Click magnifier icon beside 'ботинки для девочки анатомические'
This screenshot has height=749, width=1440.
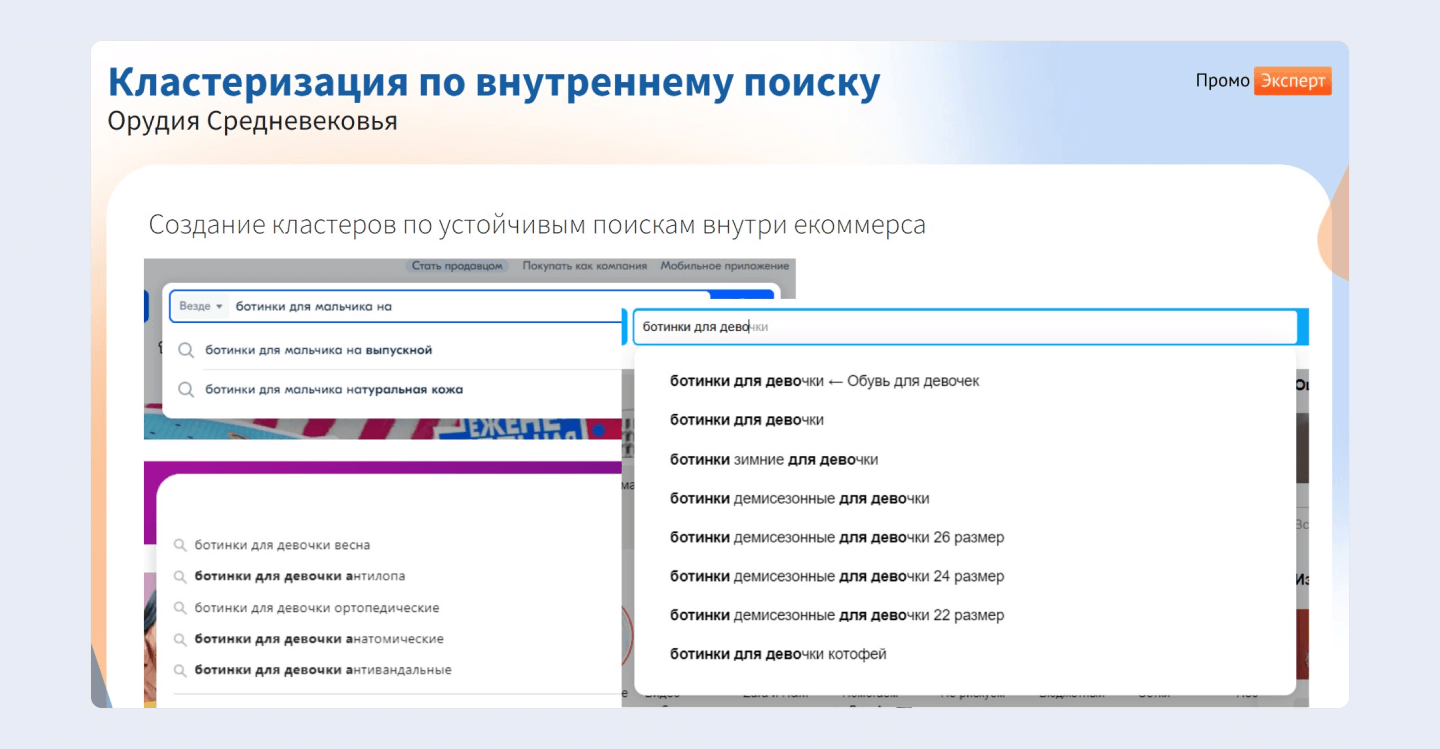tap(180, 639)
